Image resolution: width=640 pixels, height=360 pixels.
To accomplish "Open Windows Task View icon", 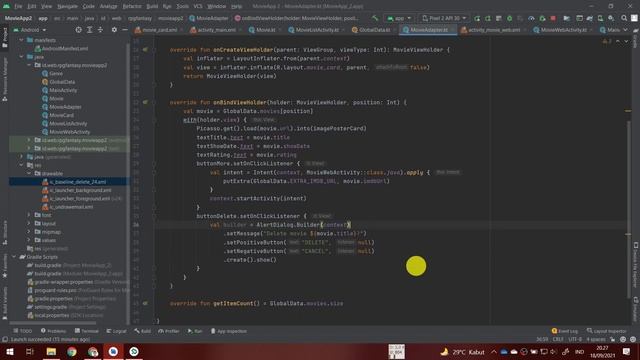I will click(30, 351).
